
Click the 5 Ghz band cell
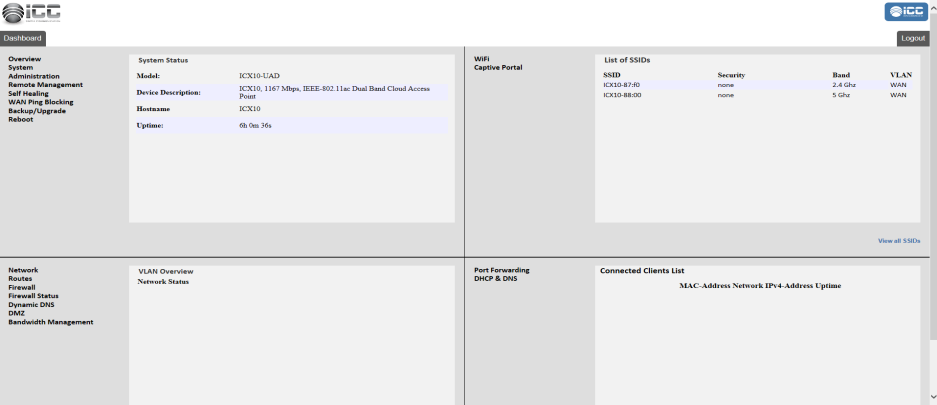tap(841, 95)
